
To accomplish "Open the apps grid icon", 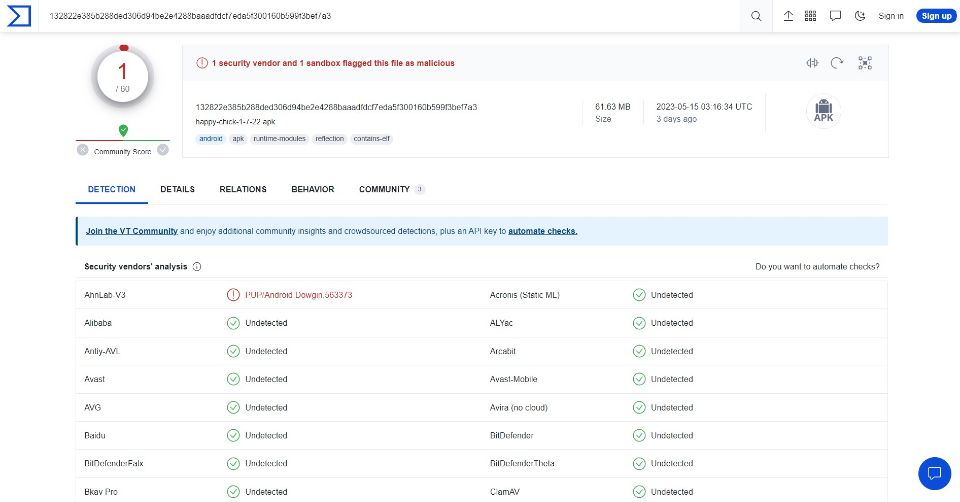I will pos(810,16).
